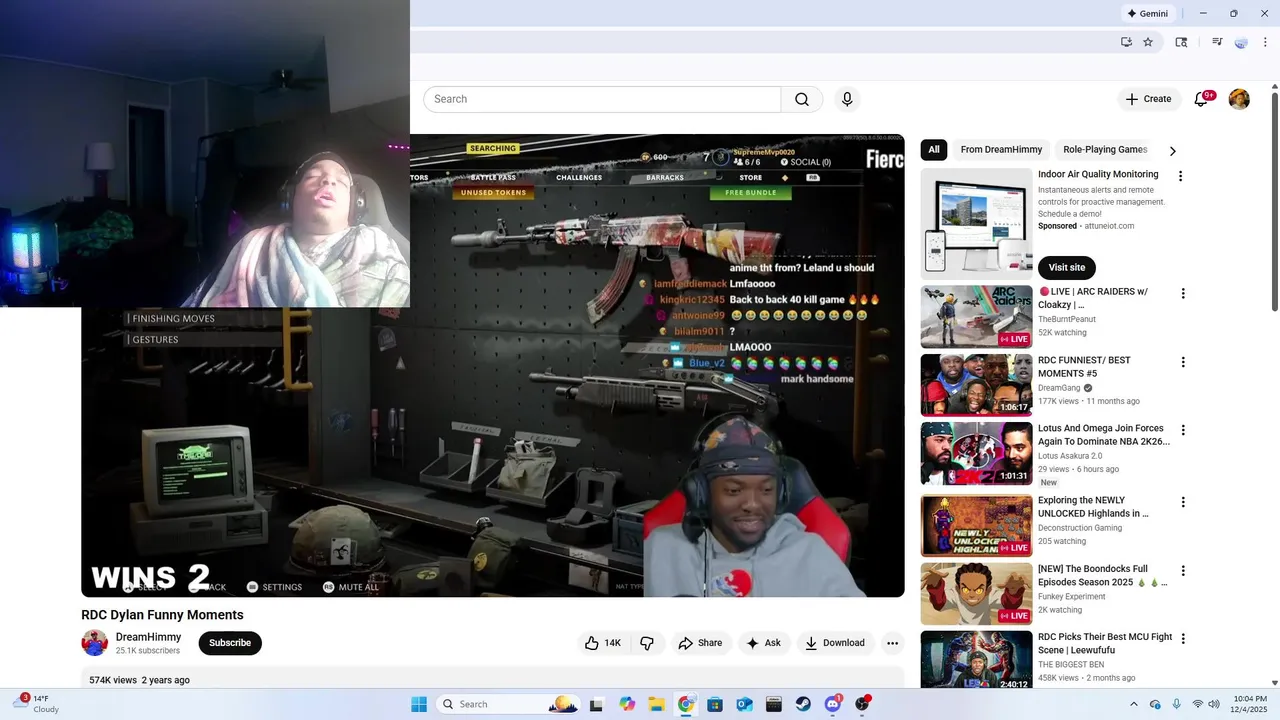Open ARC RAIDERS live stream thumbnail

click(976, 317)
